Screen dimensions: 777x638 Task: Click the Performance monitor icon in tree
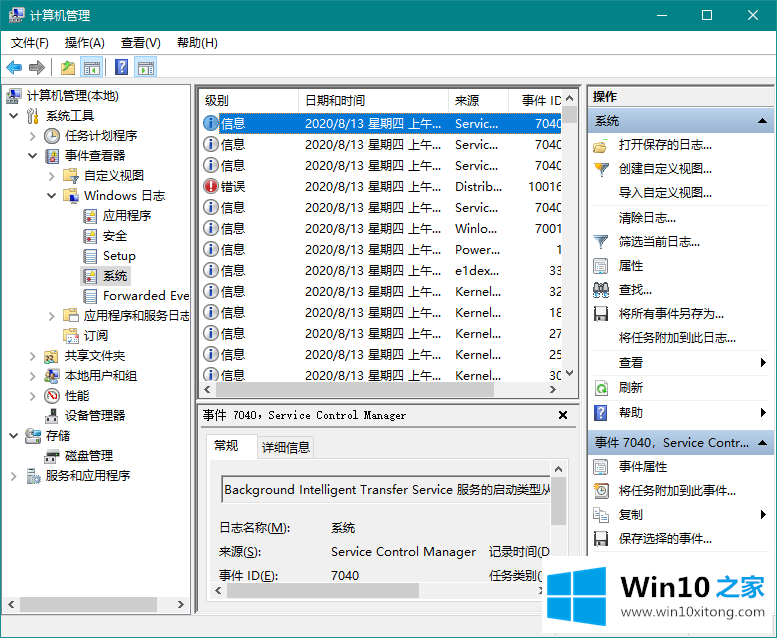[52, 396]
